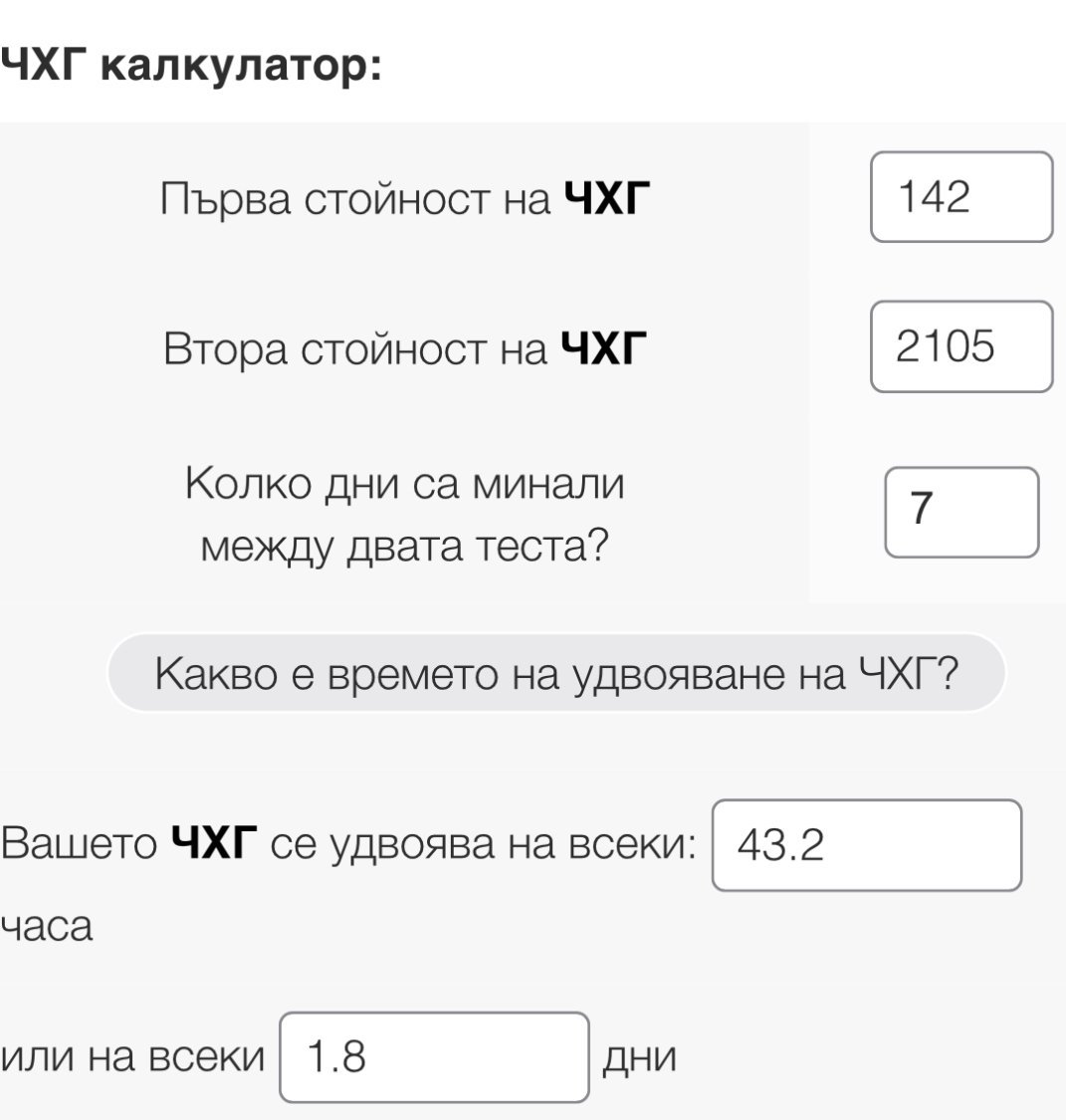Click the first ЧХГ value field showing 142
This screenshot has width=1066, height=1120.
tap(960, 197)
